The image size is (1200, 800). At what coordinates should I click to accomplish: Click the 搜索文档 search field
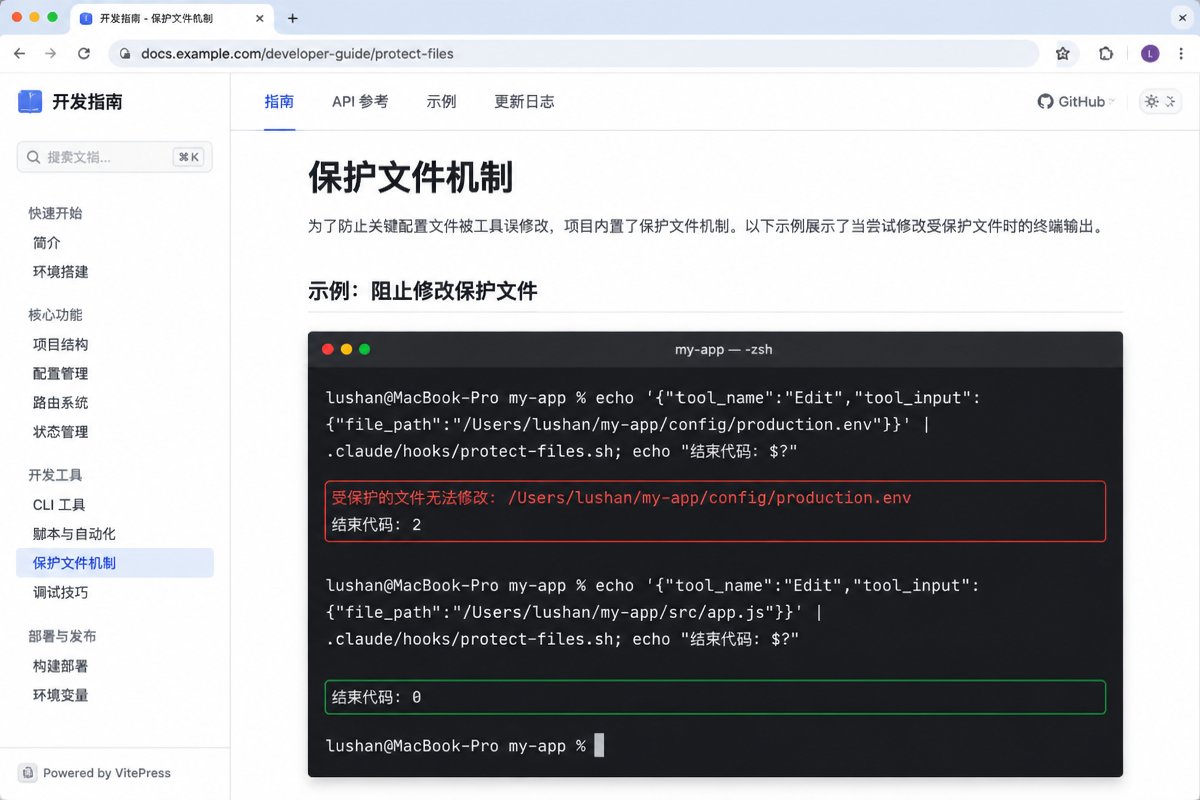click(115, 157)
